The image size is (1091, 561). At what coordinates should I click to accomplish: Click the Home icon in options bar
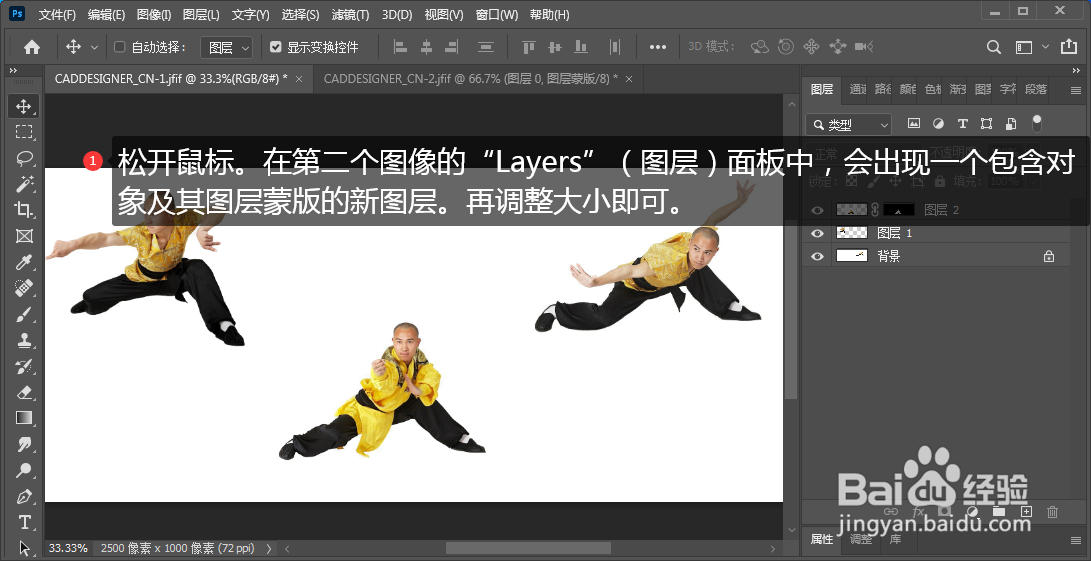32,47
